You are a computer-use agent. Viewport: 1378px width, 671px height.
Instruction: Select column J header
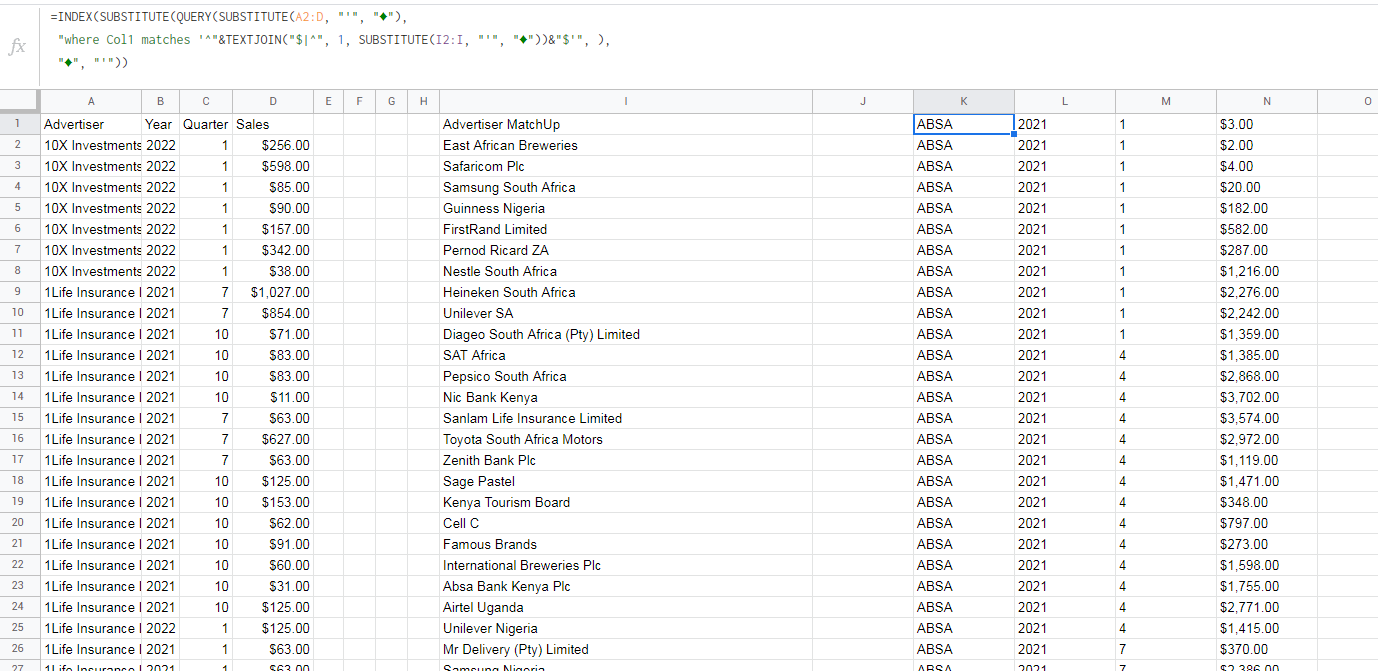(x=863, y=101)
